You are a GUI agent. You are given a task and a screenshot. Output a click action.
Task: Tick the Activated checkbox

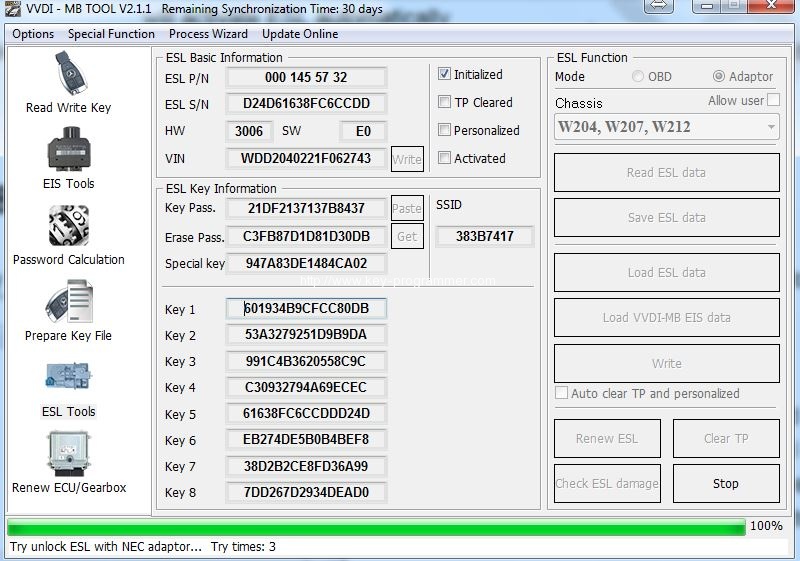click(445, 158)
